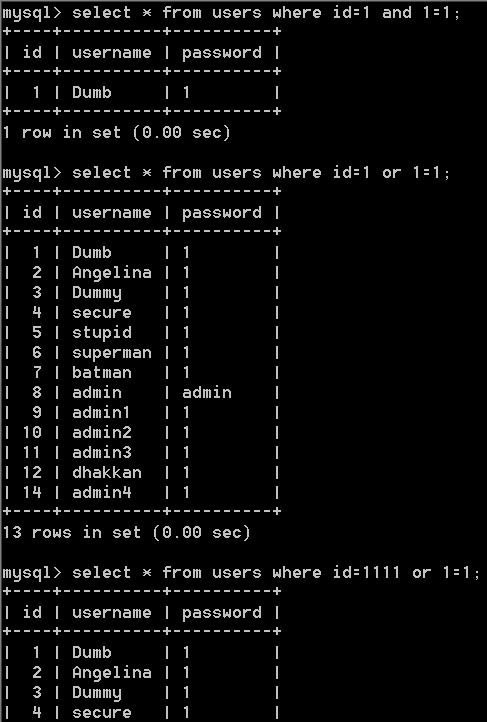Click the username 'admin4' in row 14
Viewport: 487px width, 722px height.
[x=102, y=493]
